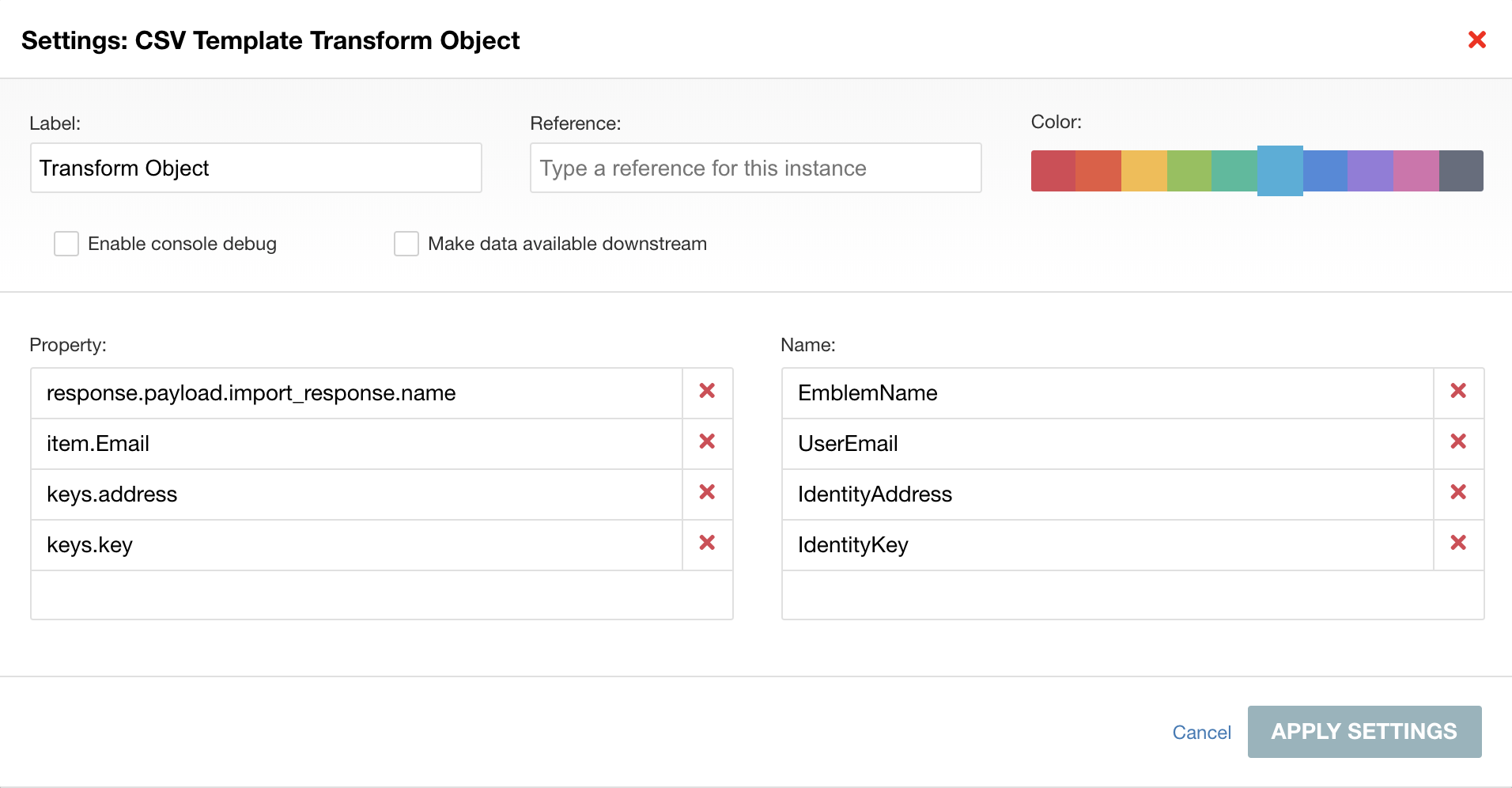This screenshot has height=788, width=1512.
Task: Remove the IdentityAddress name entry
Action: [x=1458, y=493]
